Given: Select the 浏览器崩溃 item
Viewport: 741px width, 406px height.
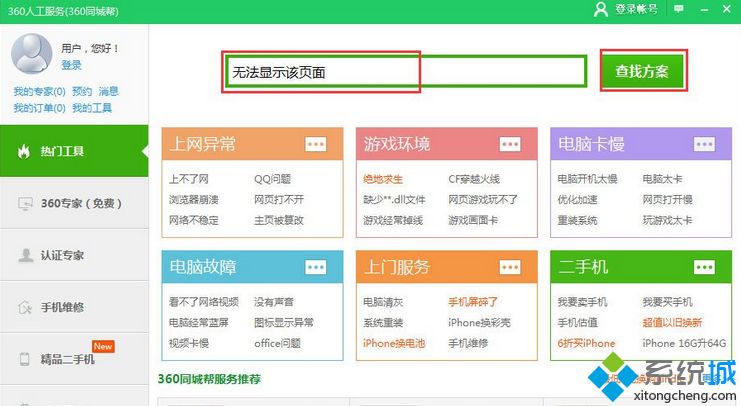Looking at the screenshot, I should tap(194, 199).
